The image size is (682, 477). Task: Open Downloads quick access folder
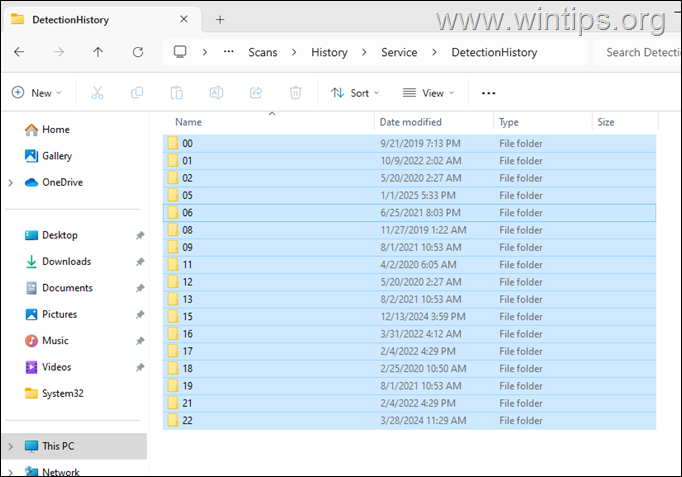coord(67,261)
